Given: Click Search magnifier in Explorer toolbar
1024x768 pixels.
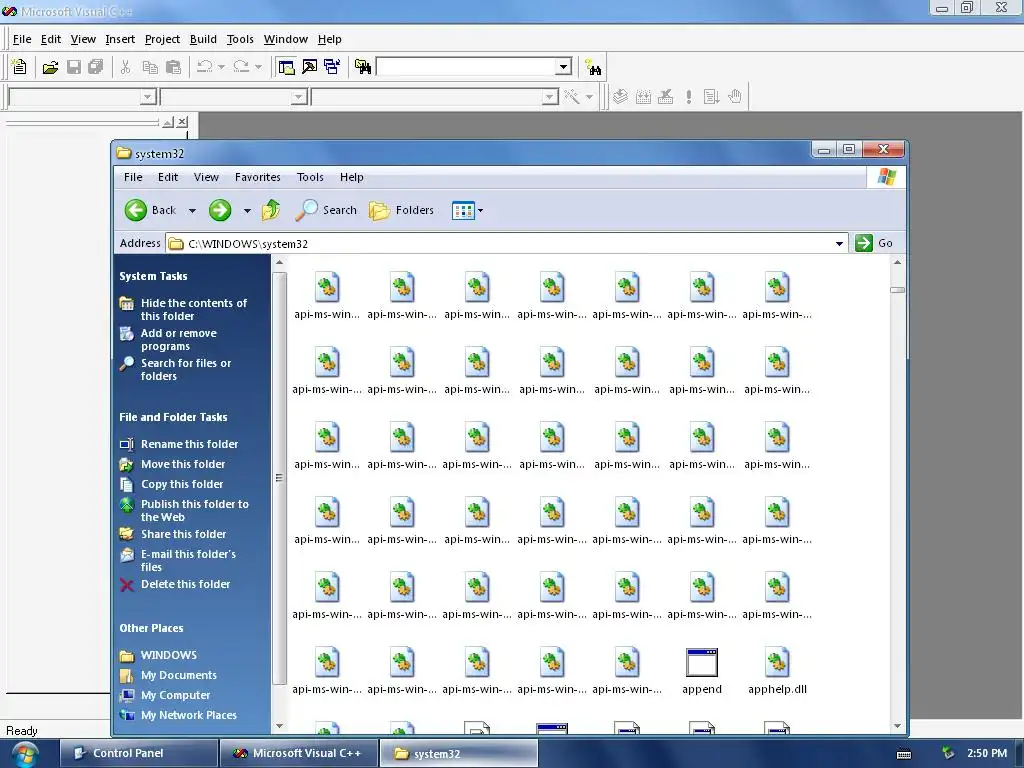Looking at the screenshot, I should (326, 210).
